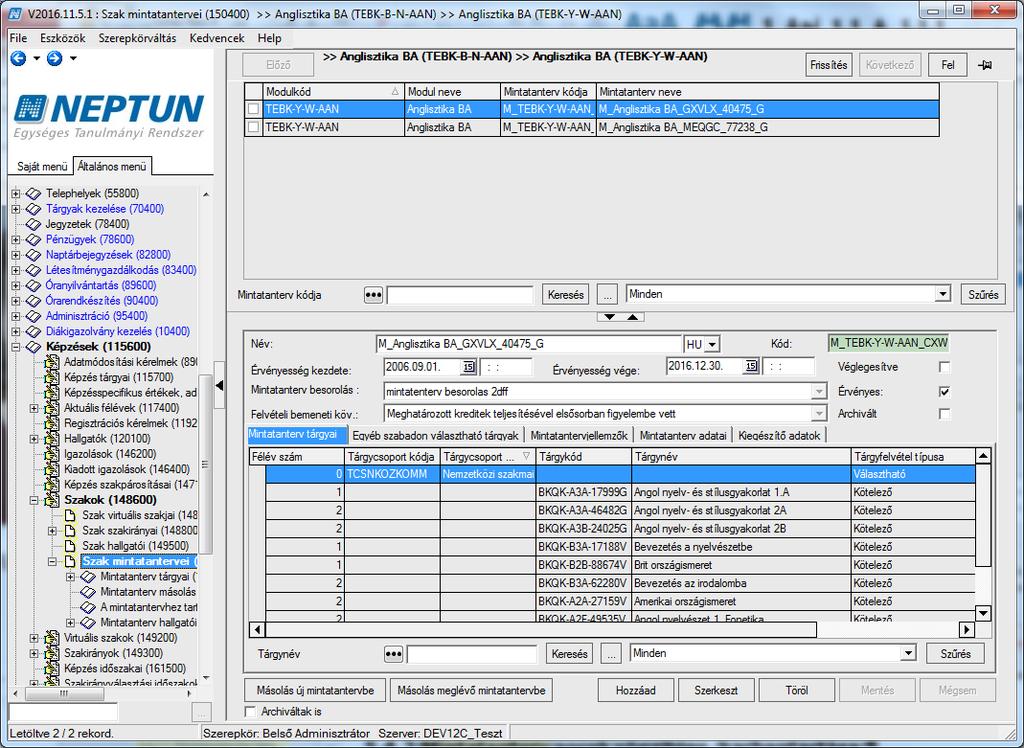1024x748 pixels.
Task: Click the Keresés button beside Mintatanterv kódja
Action: point(566,295)
